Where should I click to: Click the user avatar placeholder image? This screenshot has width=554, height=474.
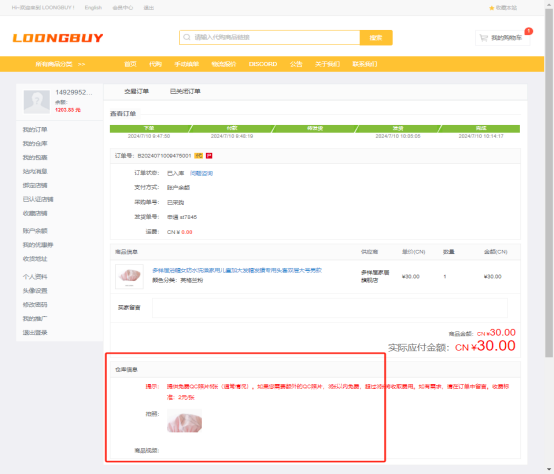[36, 102]
